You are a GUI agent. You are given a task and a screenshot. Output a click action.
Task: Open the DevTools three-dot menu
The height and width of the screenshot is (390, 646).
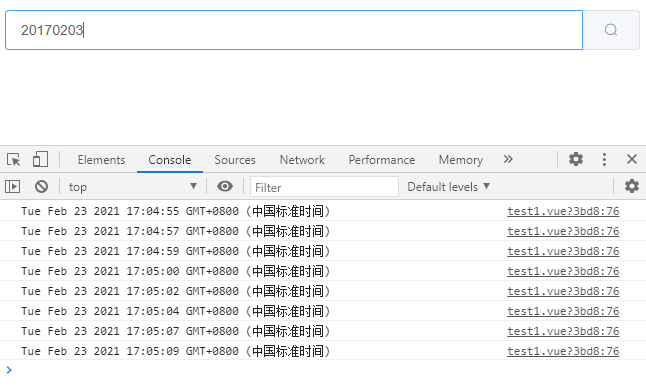pyautogui.click(x=604, y=159)
